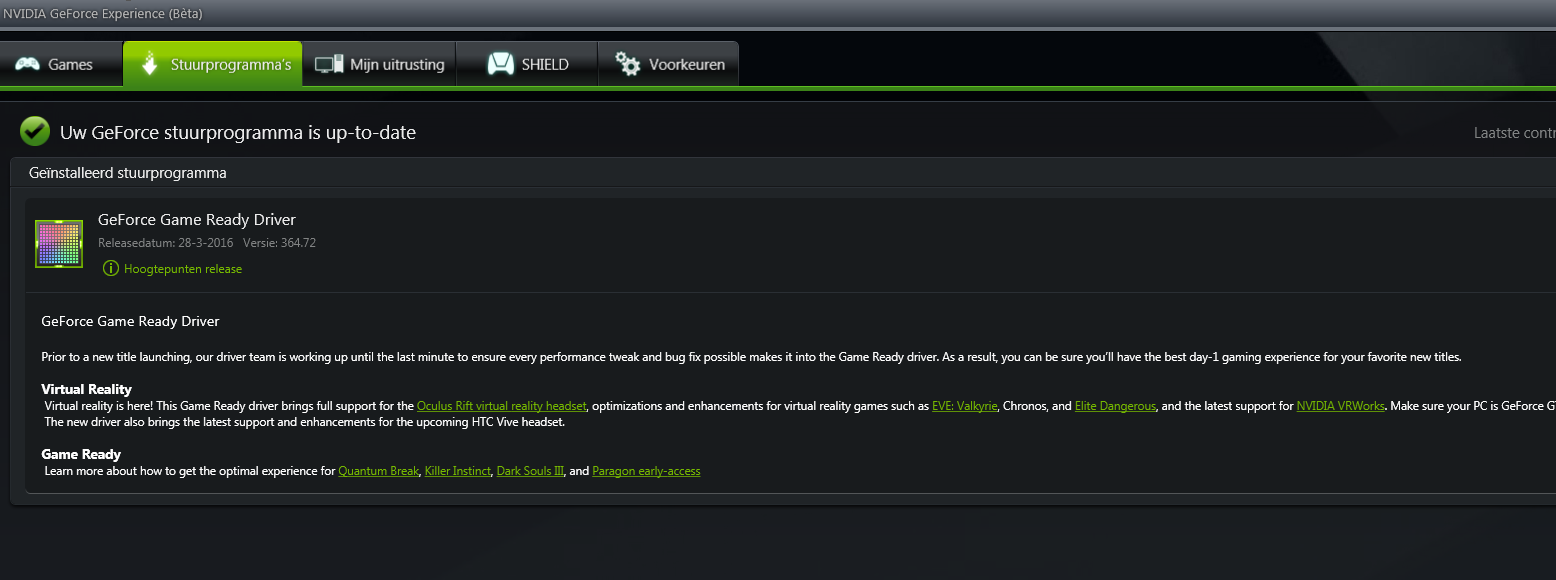Click the gamepad icon on Games tab
This screenshot has width=1556, height=580.
tap(27, 65)
